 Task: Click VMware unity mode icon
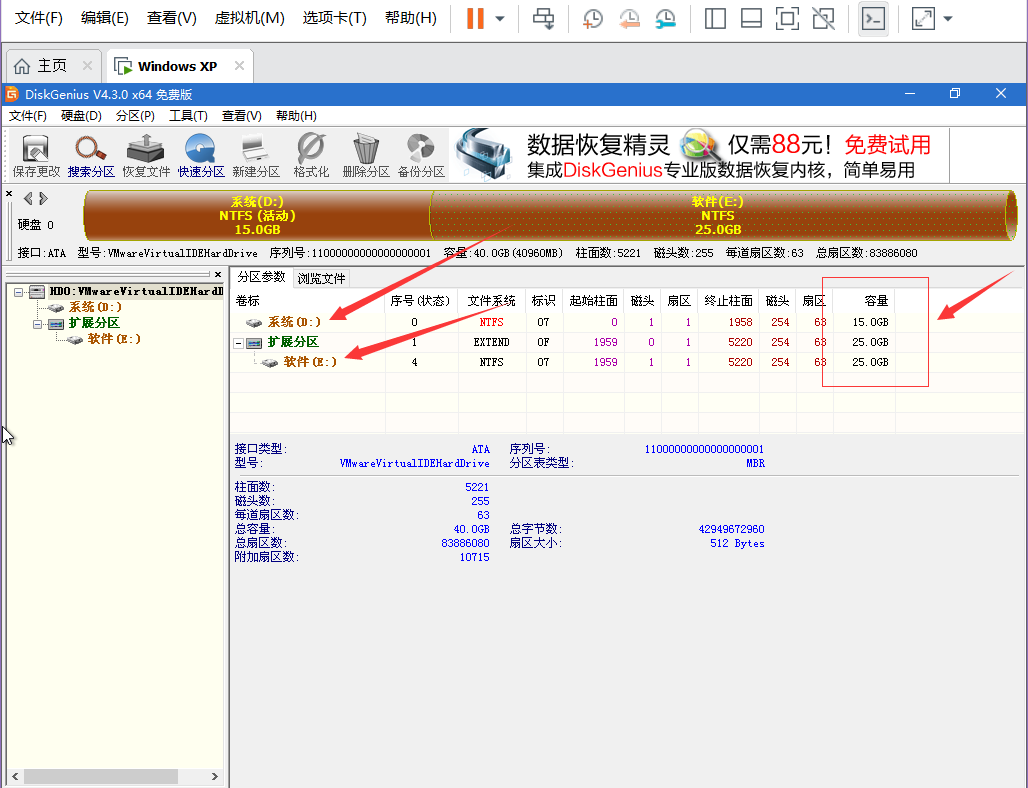tap(823, 18)
